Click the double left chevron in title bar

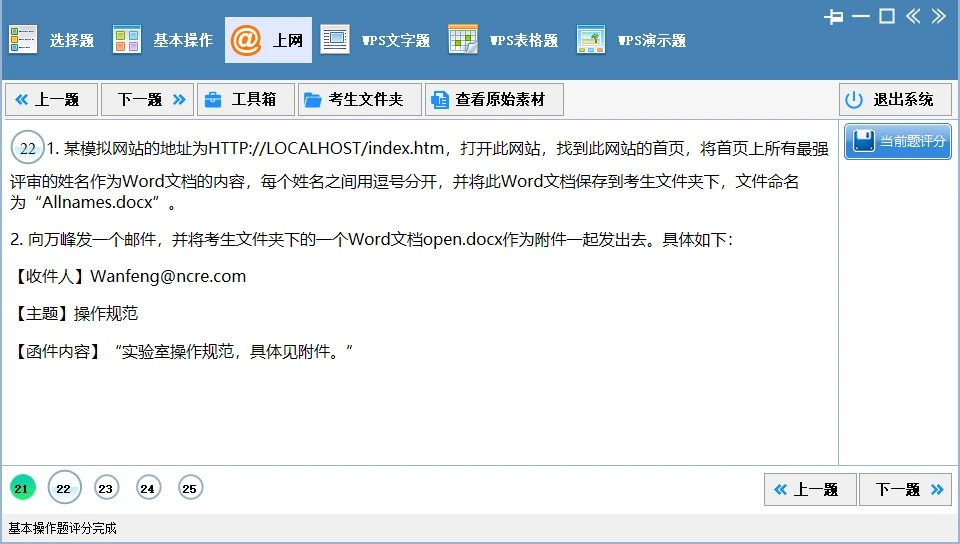point(913,16)
